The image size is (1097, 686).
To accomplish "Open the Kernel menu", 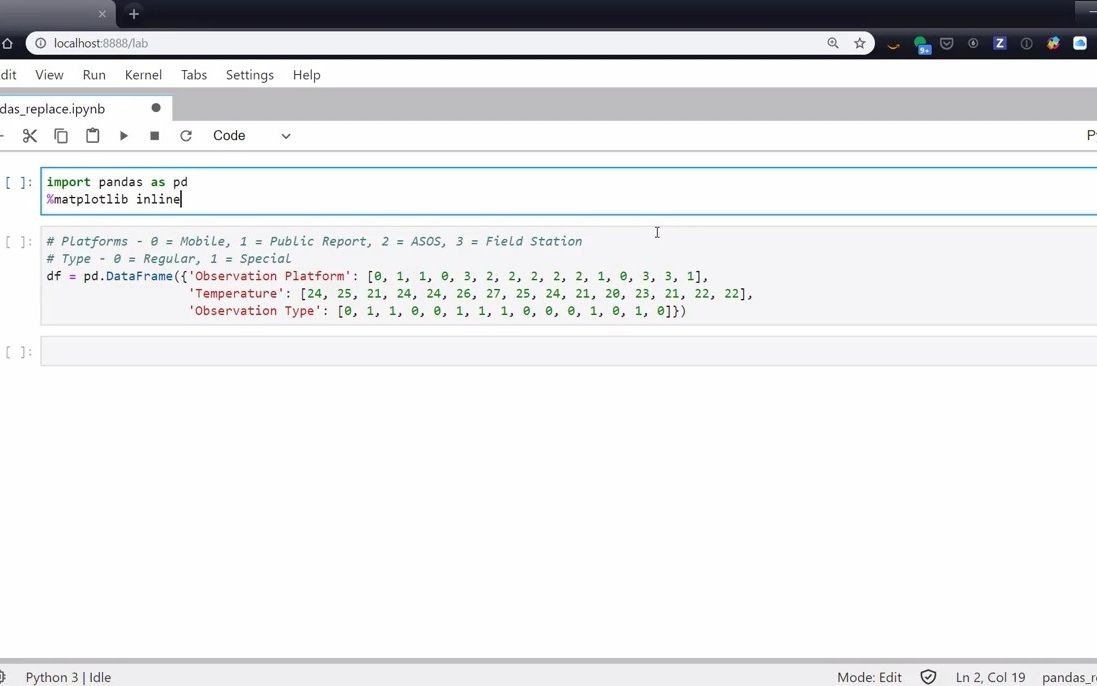I will (143, 74).
